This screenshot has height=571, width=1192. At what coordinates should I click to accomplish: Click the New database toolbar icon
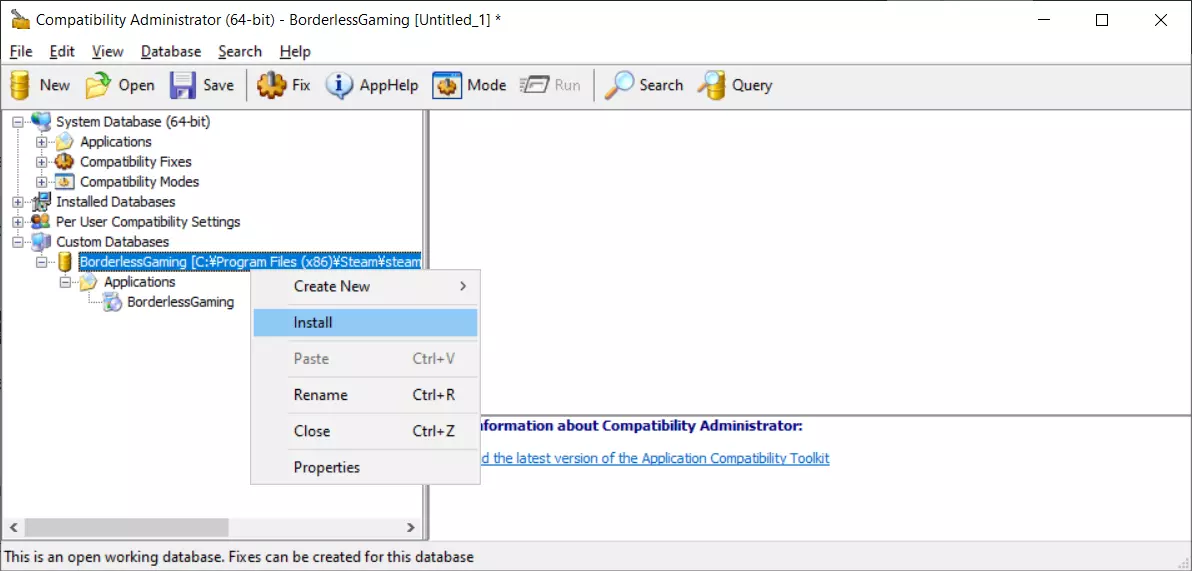pos(21,85)
